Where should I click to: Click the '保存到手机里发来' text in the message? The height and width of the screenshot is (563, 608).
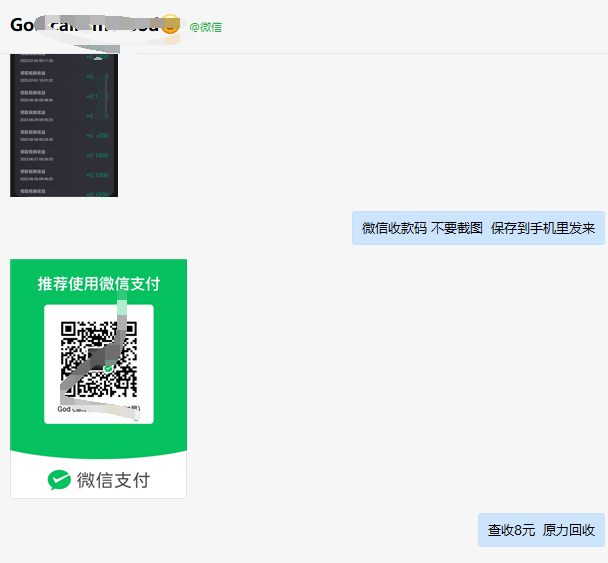click(x=543, y=228)
